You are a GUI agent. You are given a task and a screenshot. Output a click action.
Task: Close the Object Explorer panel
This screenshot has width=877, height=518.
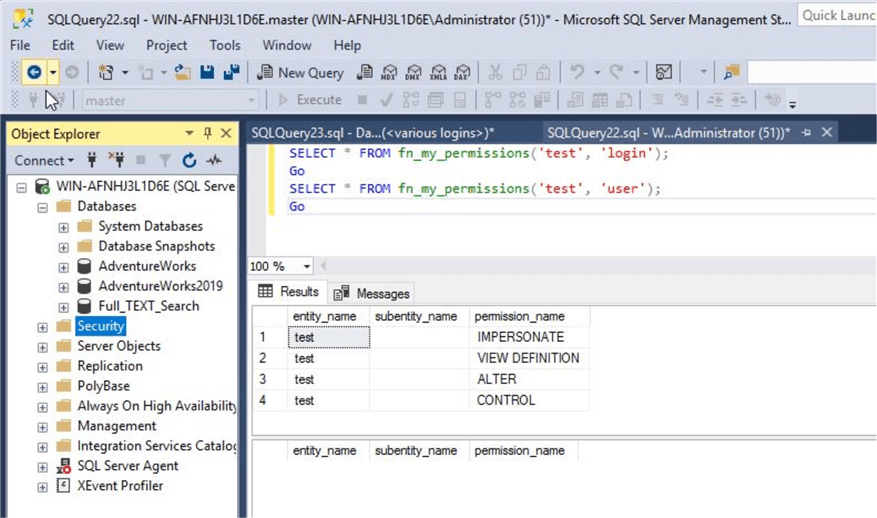[x=226, y=133]
